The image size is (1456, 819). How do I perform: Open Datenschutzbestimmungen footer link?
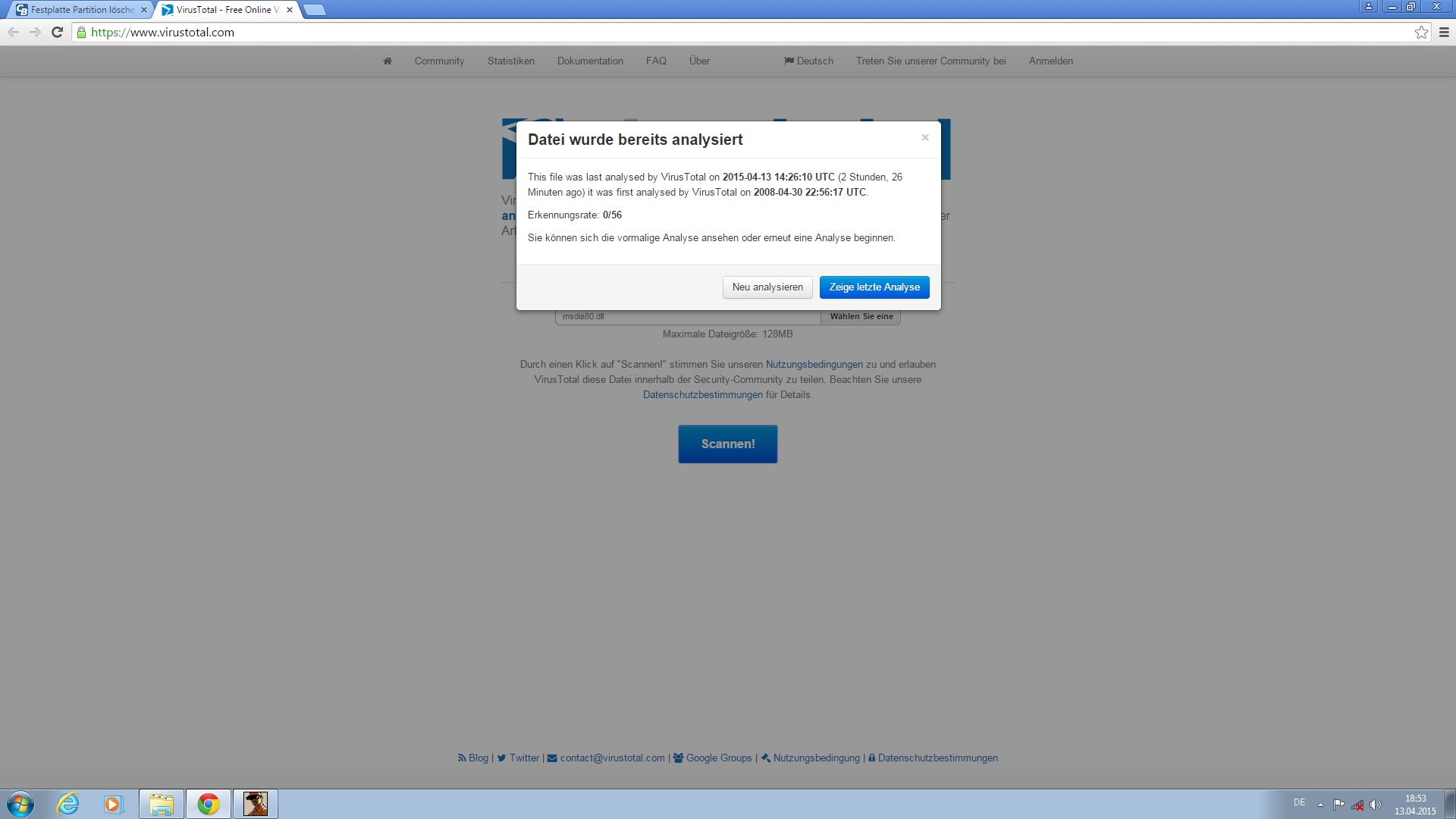coord(933,758)
